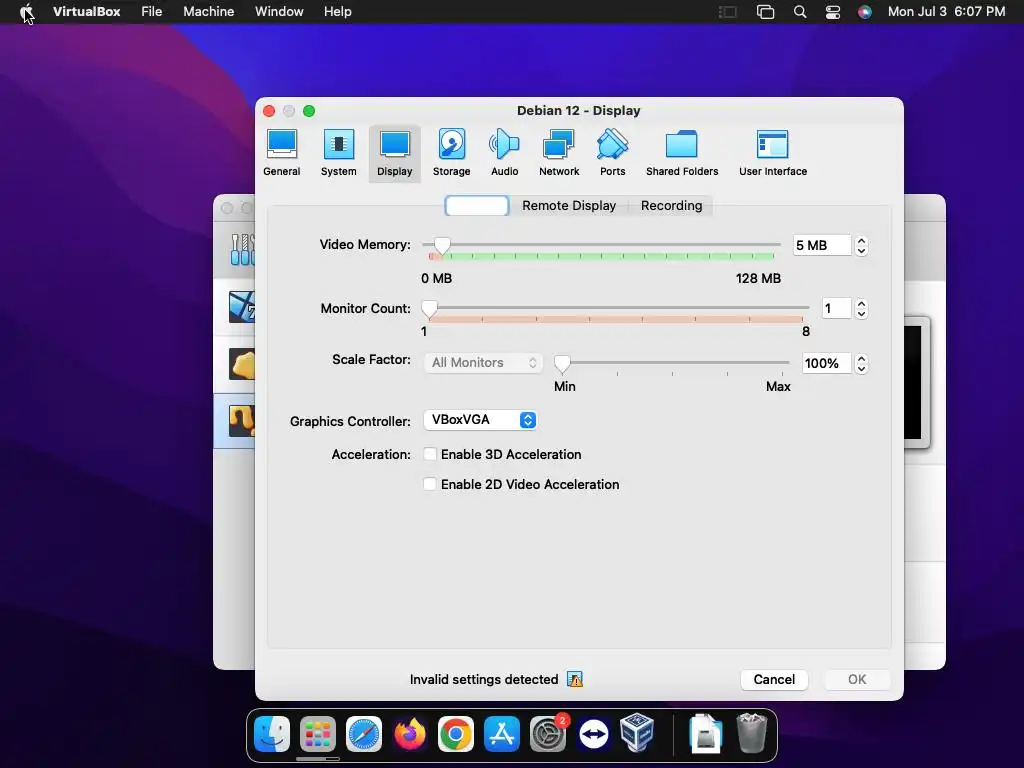Open the User Interface settings section
The width and height of the screenshot is (1024, 768).
[x=773, y=153]
